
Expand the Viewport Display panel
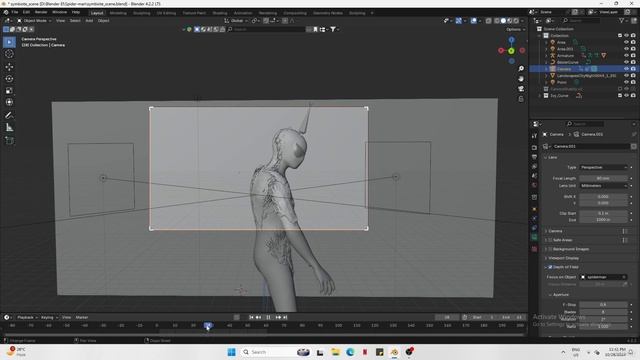563,258
